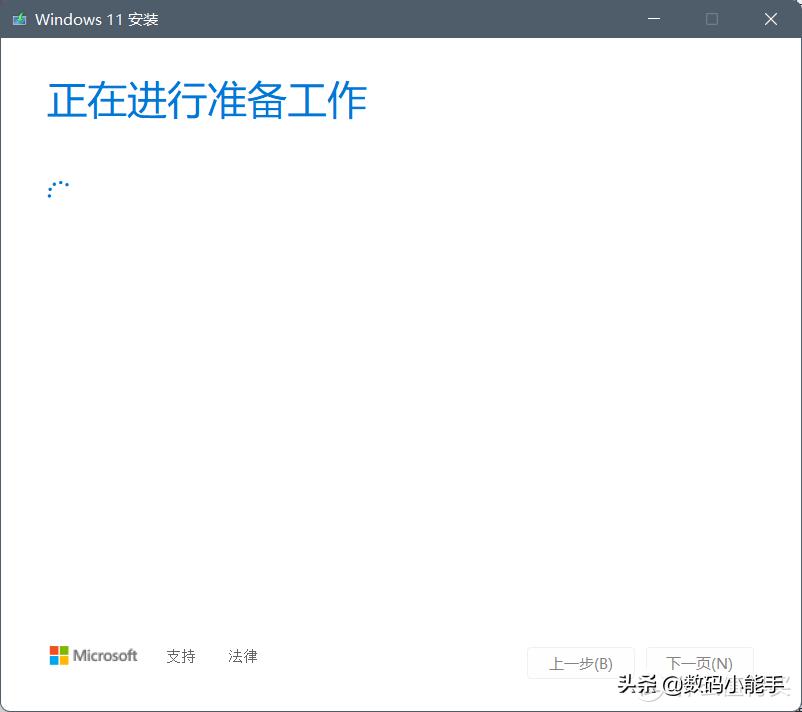The height and width of the screenshot is (712, 802).
Task: Select the heading 正在进行准备工作
Action: (206, 100)
